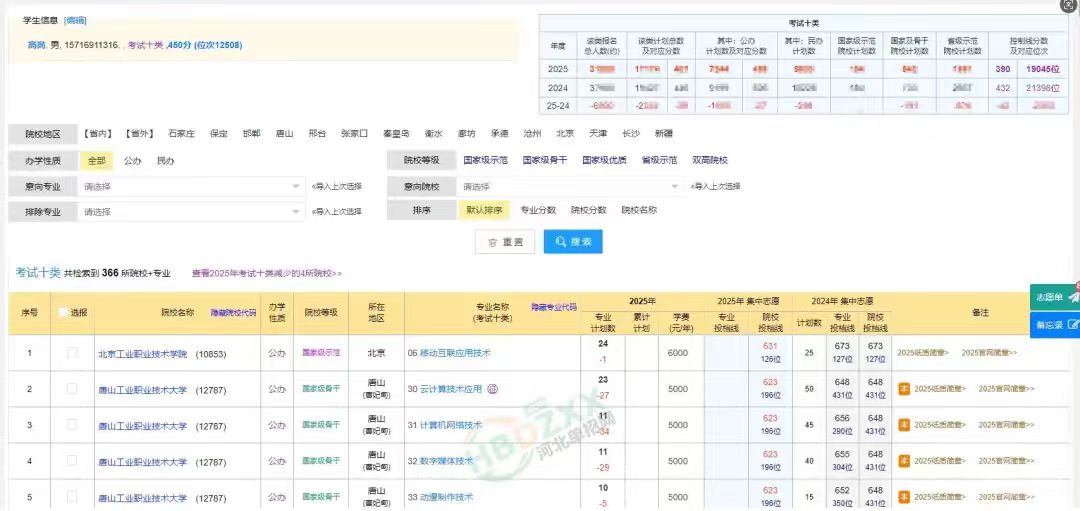
Task: Tick the checkbox in 动漫制作技术 row
Action: [x=72, y=497]
